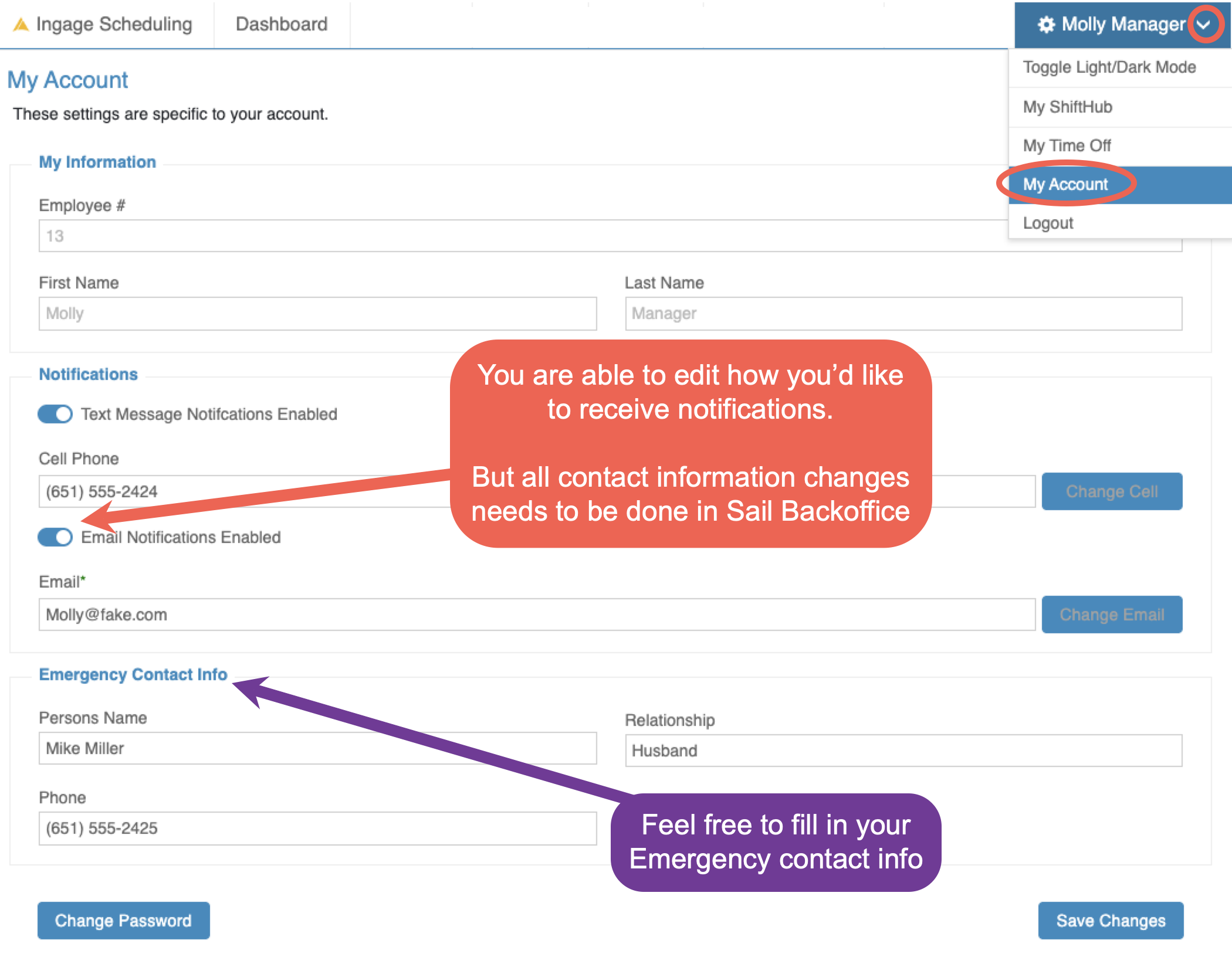Toggle Text Message Notifications switch
Image resolution: width=1232 pixels, height=964 pixels.
pyautogui.click(x=55, y=414)
